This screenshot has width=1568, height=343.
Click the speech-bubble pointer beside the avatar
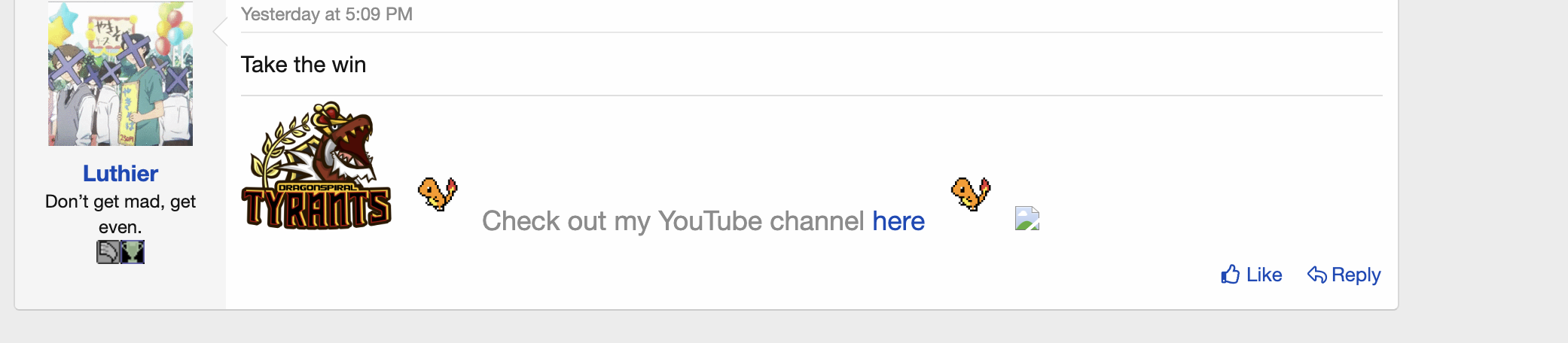tap(220, 32)
